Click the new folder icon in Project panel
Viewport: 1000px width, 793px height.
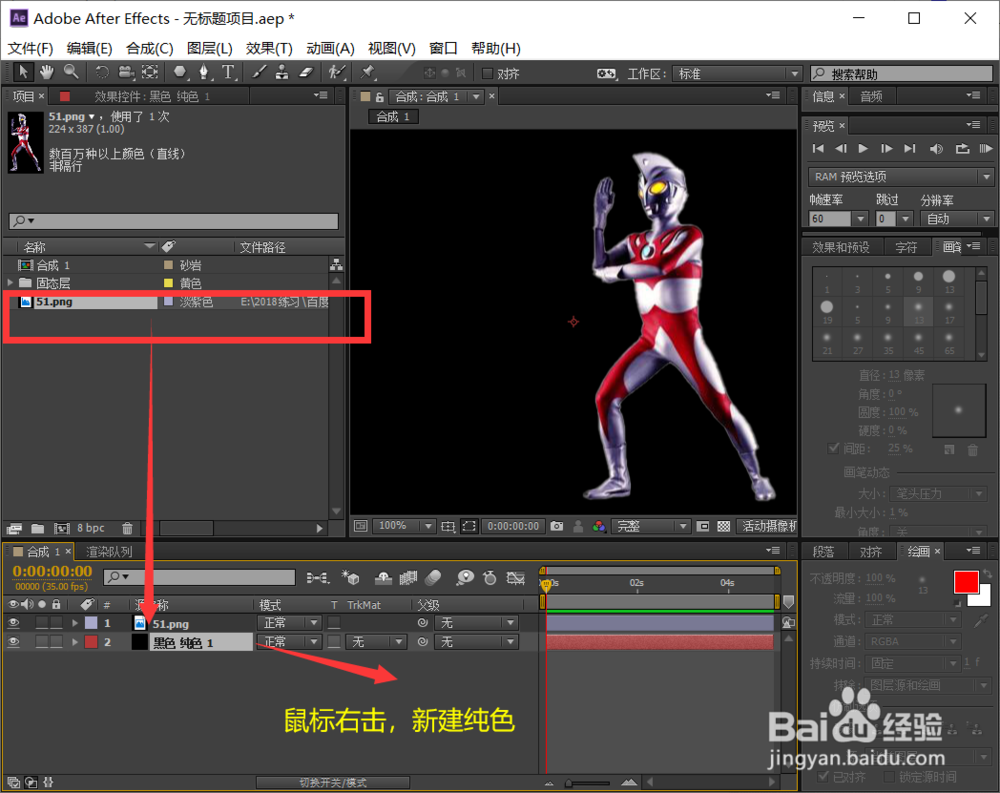click(38, 528)
